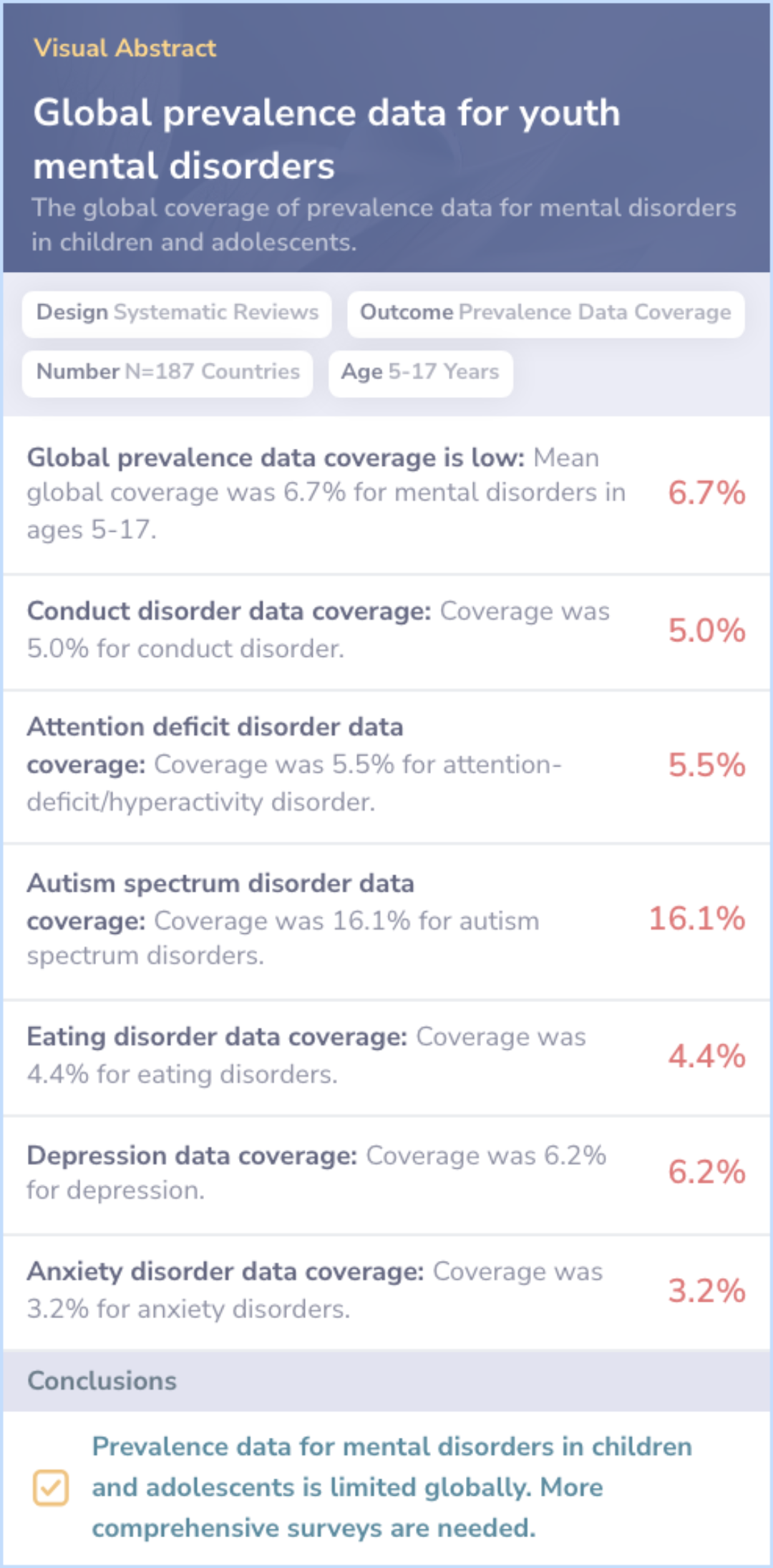Screen dimensions: 773x1568
Task: Select the Age 5-17 Years tag
Action: click(420, 372)
